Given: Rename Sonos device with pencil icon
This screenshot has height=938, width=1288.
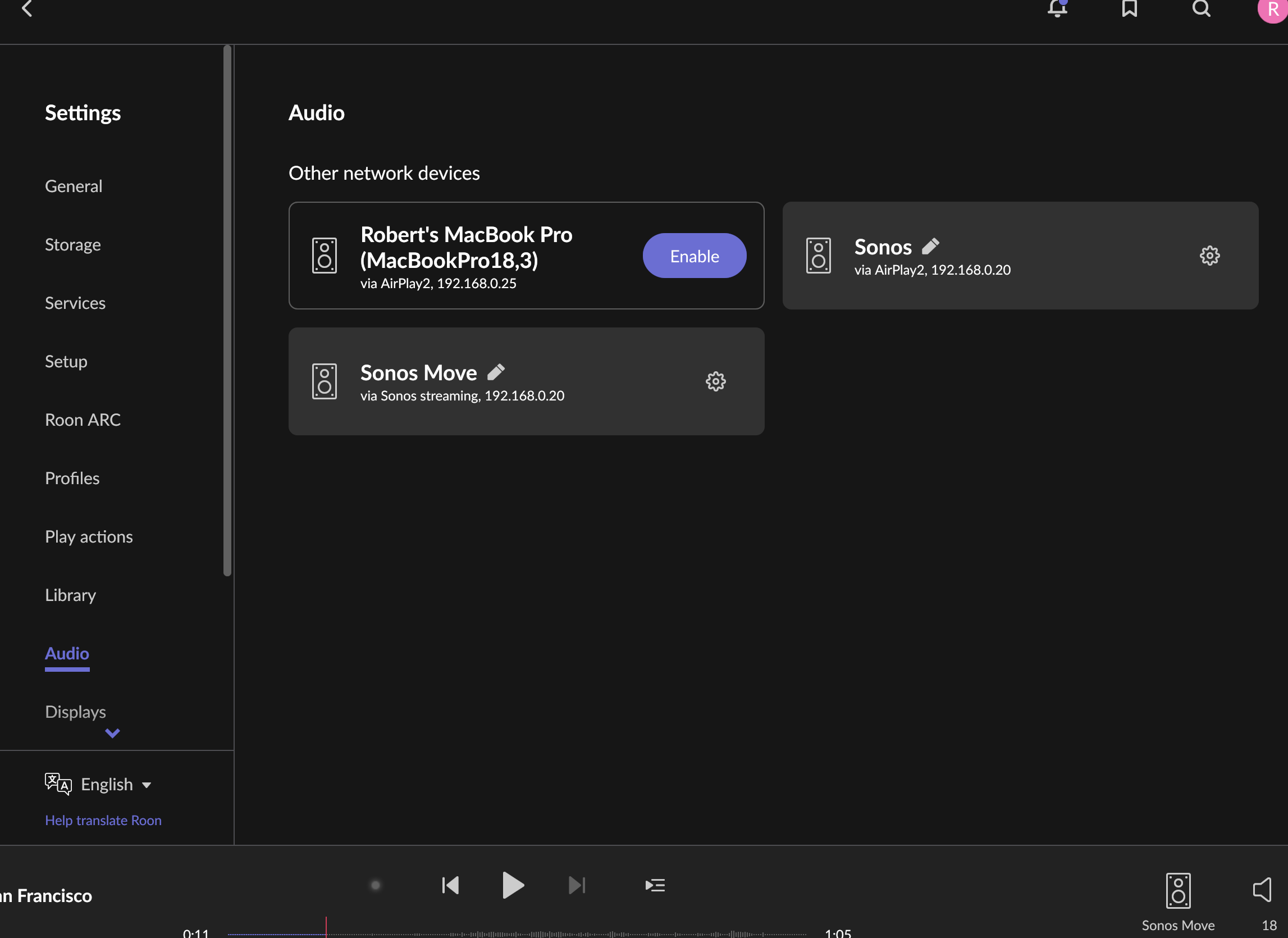Looking at the screenshot, I should 930,247.
